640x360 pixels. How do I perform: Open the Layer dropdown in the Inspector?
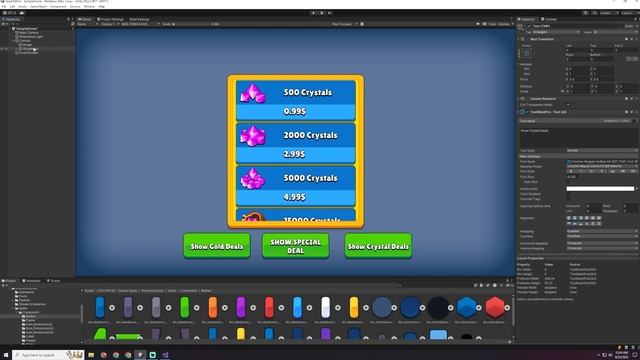tap(615, 32)
